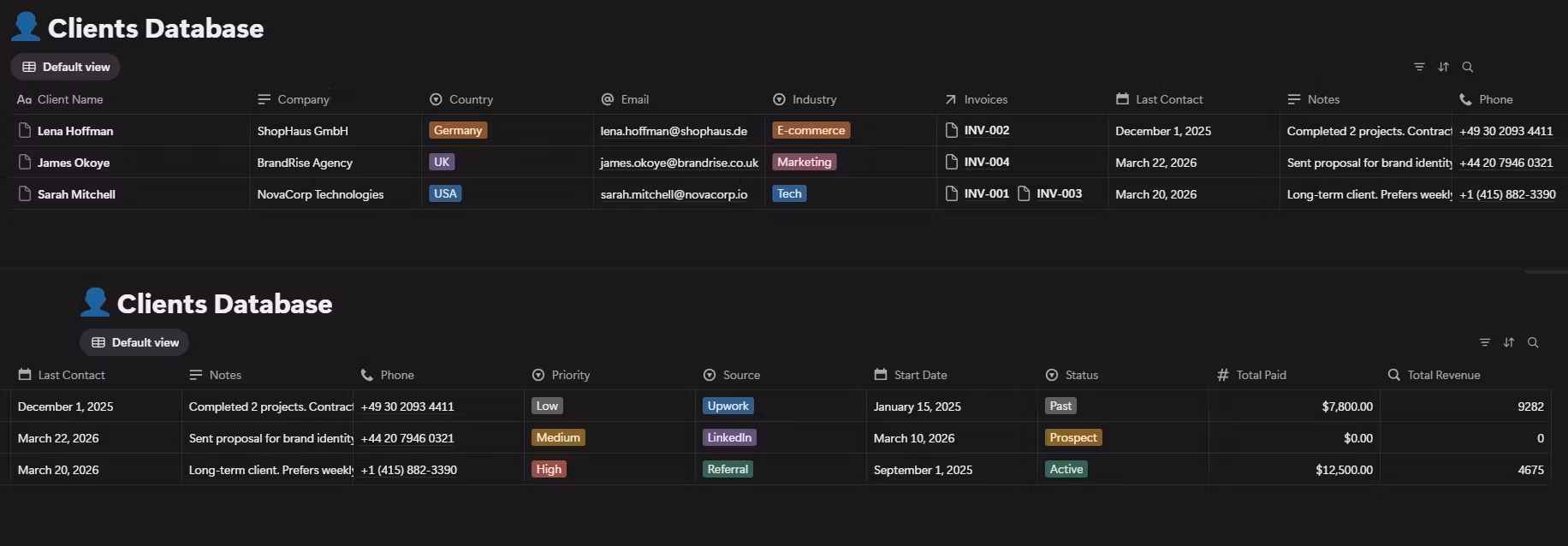This screenshot has width=1568, height=546.
Task: Open search in the top database toolbar
Action: point(1467,67)
